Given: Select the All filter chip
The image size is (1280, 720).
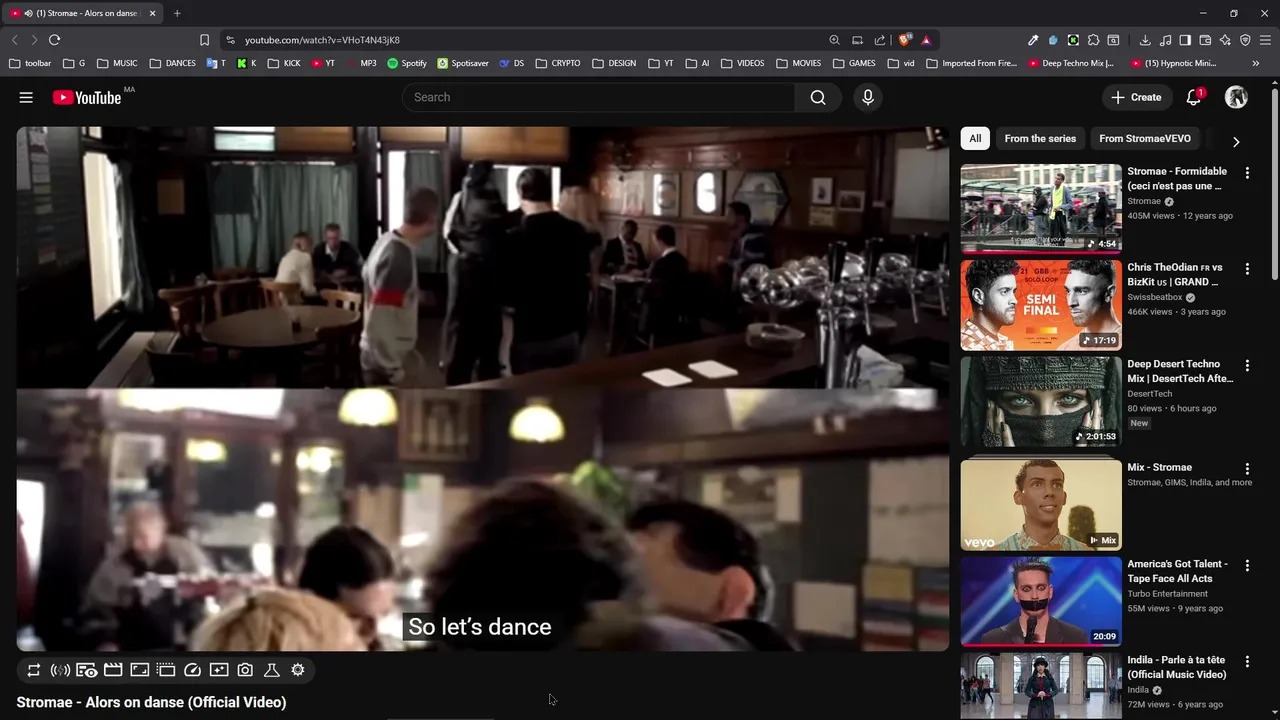Looking at the screenshot, I should tap(975, 139).
